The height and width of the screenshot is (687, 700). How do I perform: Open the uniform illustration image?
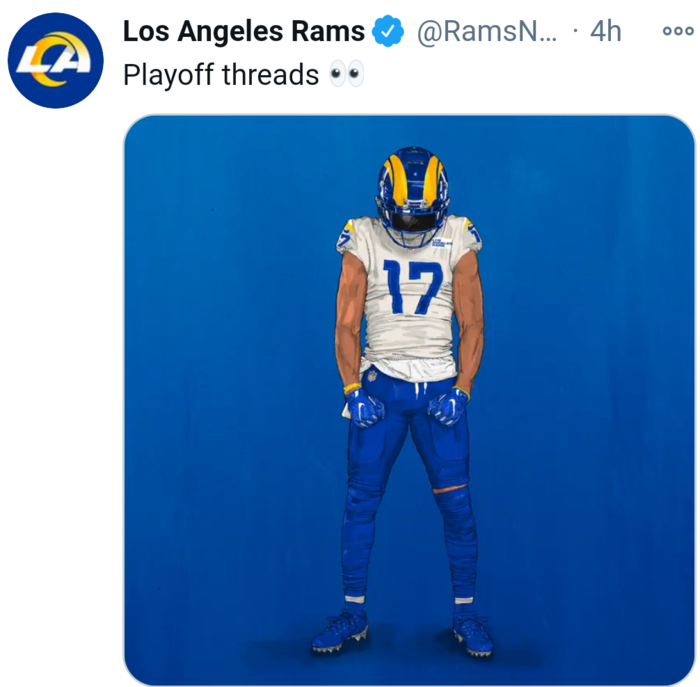point(409,400)
